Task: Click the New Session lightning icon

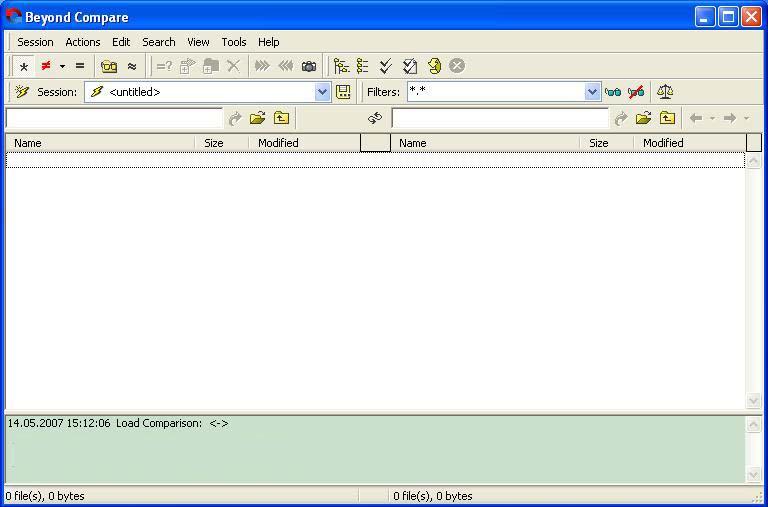Action: point(22,92)
